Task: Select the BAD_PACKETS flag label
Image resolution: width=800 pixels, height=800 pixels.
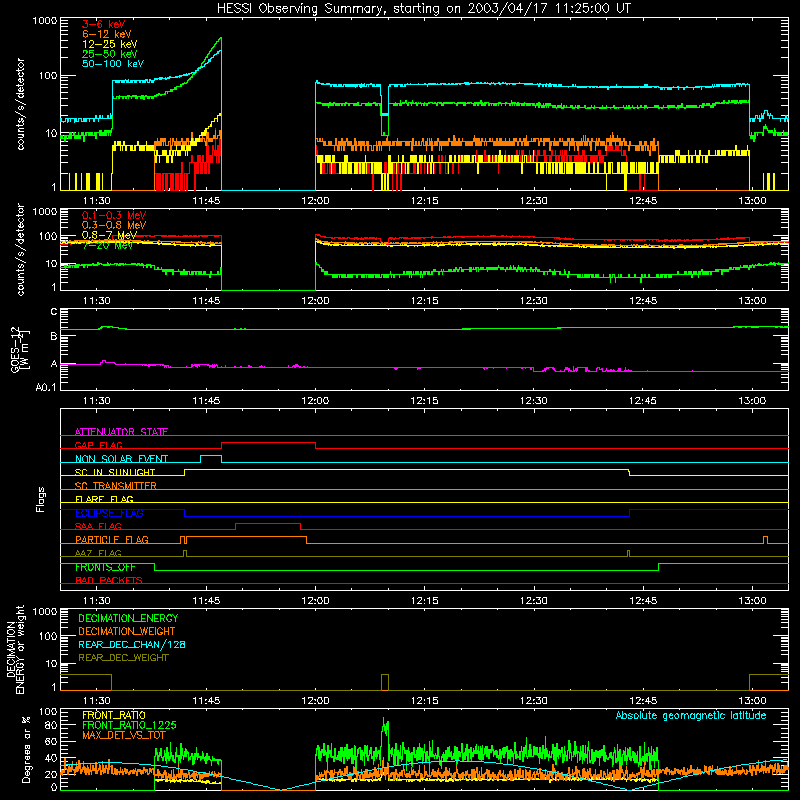Action: (x=109, y=580)
